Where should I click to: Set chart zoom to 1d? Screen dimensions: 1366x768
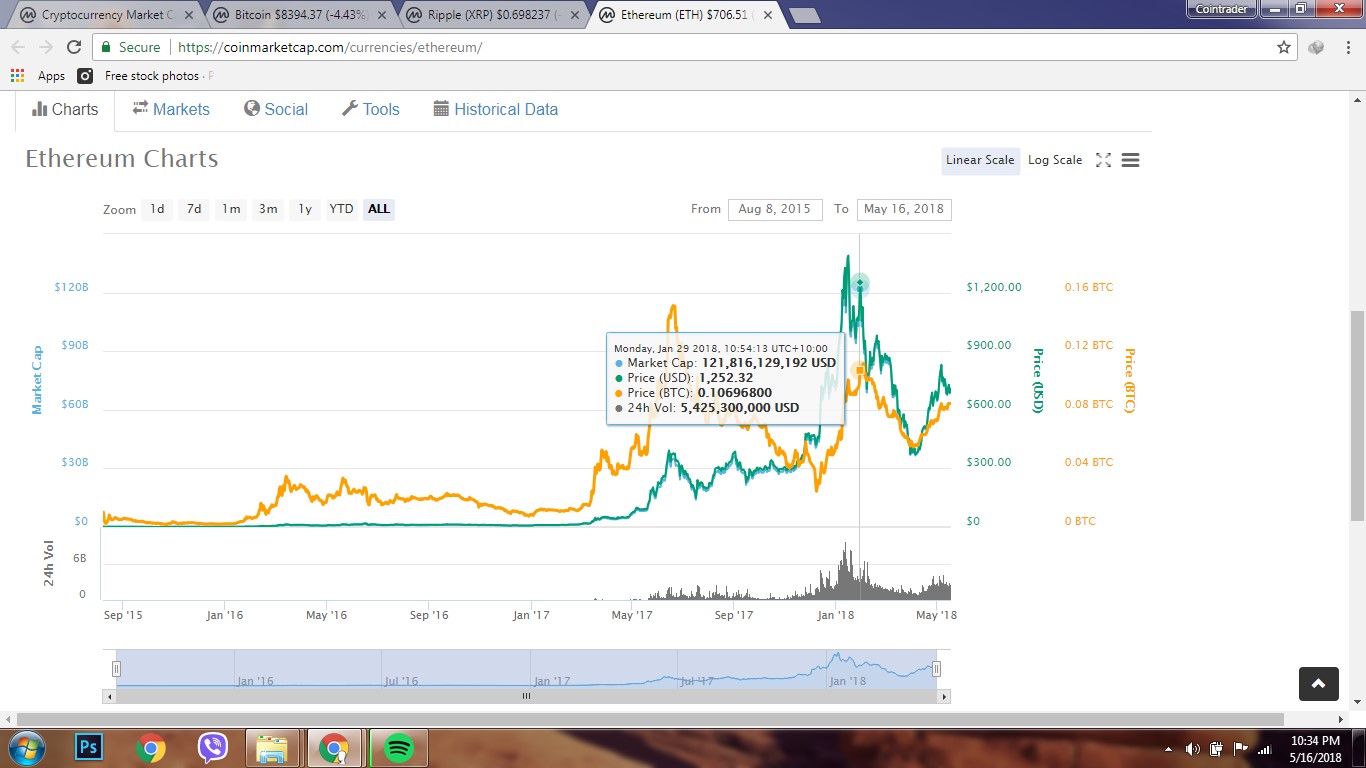pos(157,209)
